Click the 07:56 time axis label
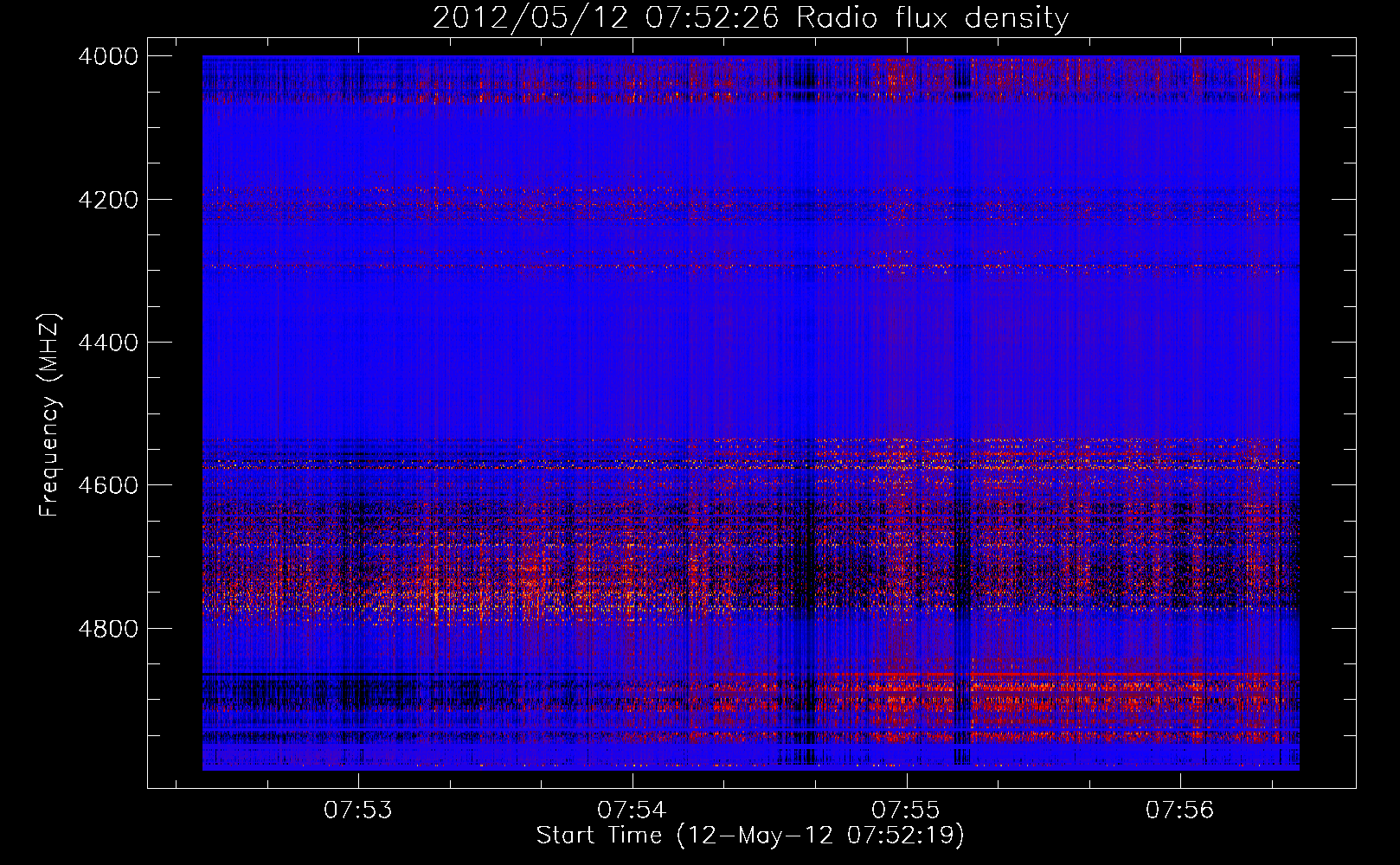This screenshot has height=865, width=1400. click(1180, 811)
